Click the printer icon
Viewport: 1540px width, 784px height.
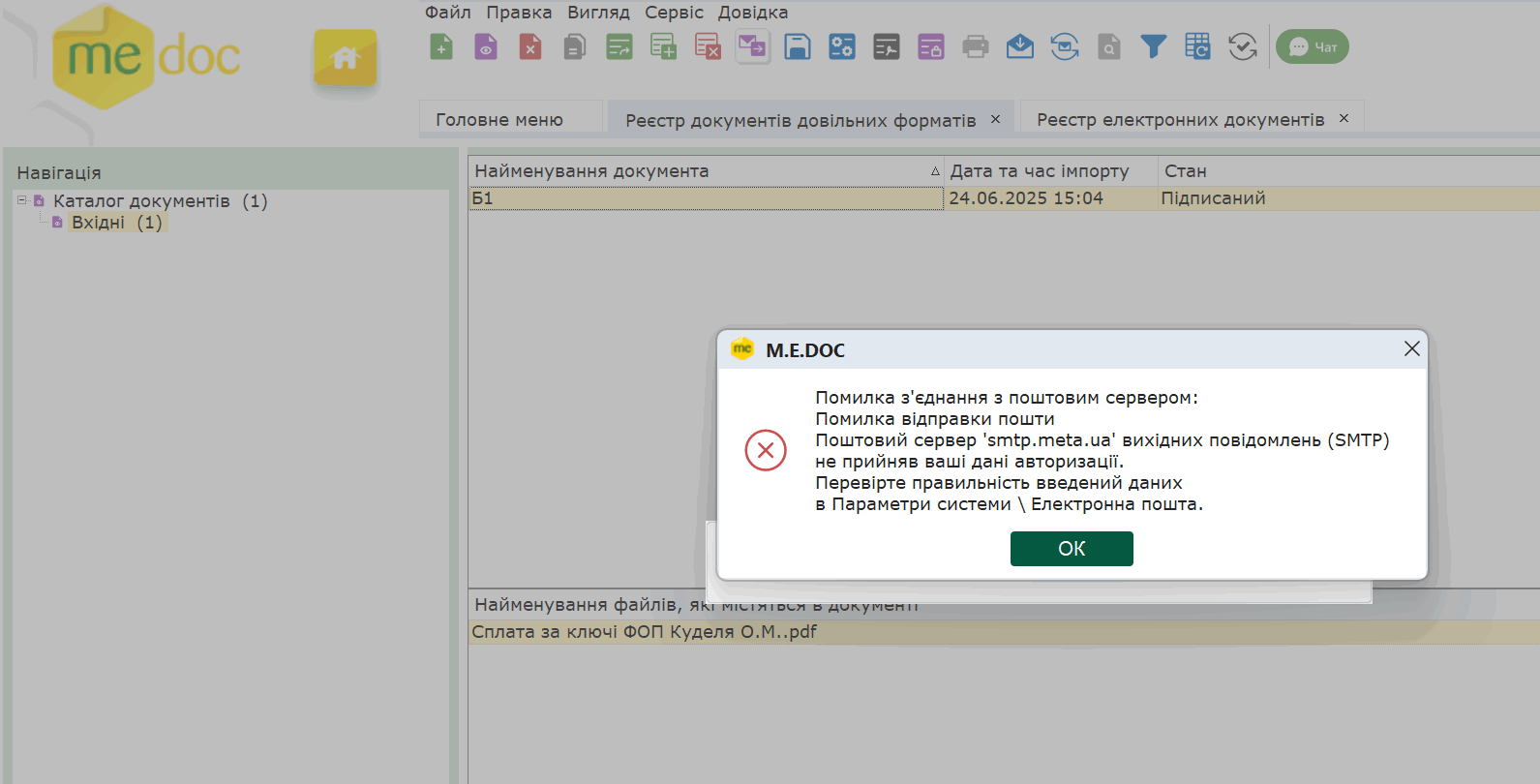click(x=976, y=46)
